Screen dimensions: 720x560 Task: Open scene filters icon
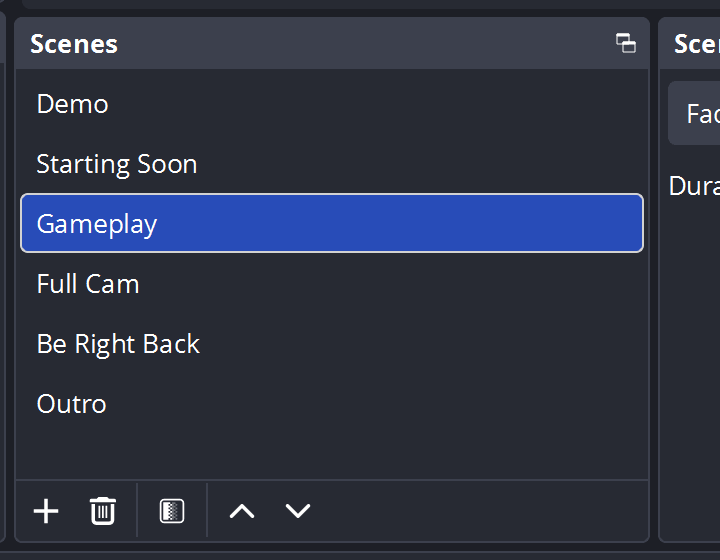pyautogui.click(x=172, y=511)
